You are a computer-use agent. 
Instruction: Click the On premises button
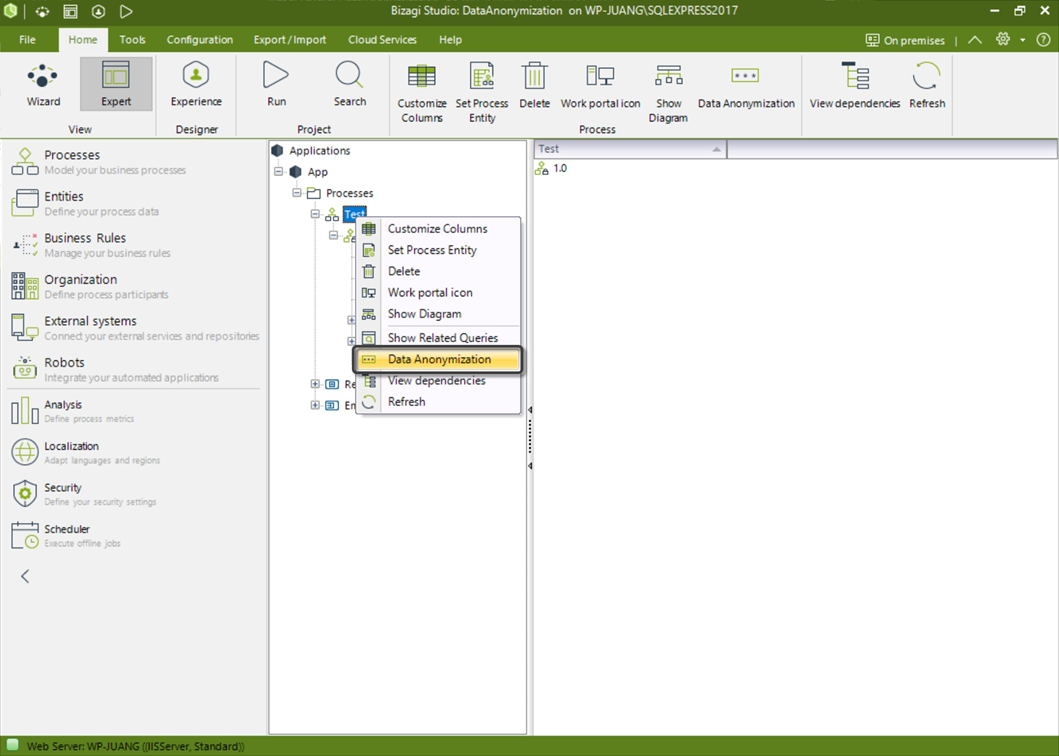pyautogui.click(x=905, y=40)
